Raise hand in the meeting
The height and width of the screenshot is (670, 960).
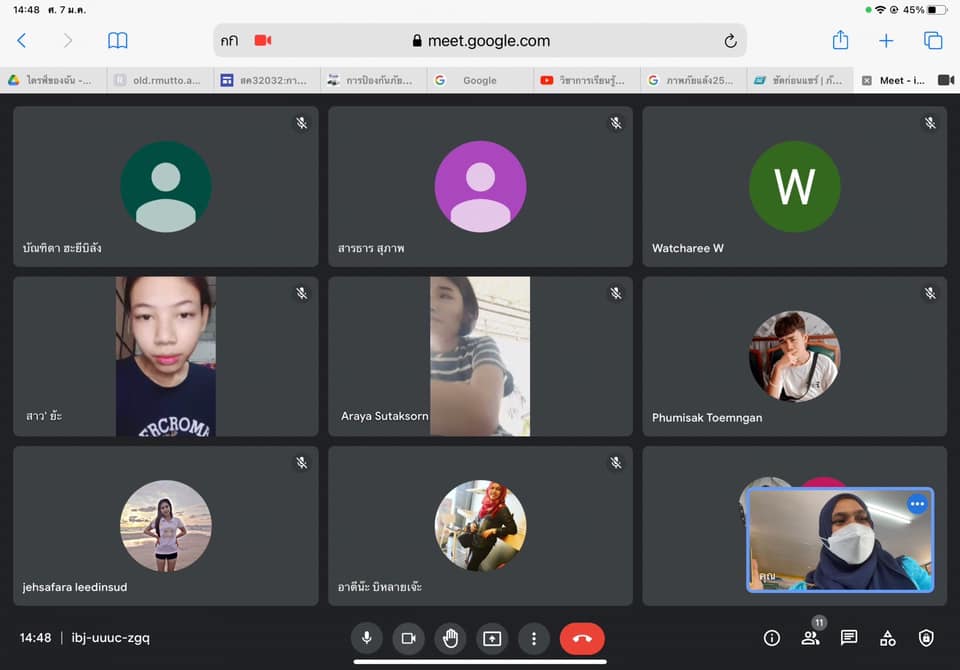[450, 638]
